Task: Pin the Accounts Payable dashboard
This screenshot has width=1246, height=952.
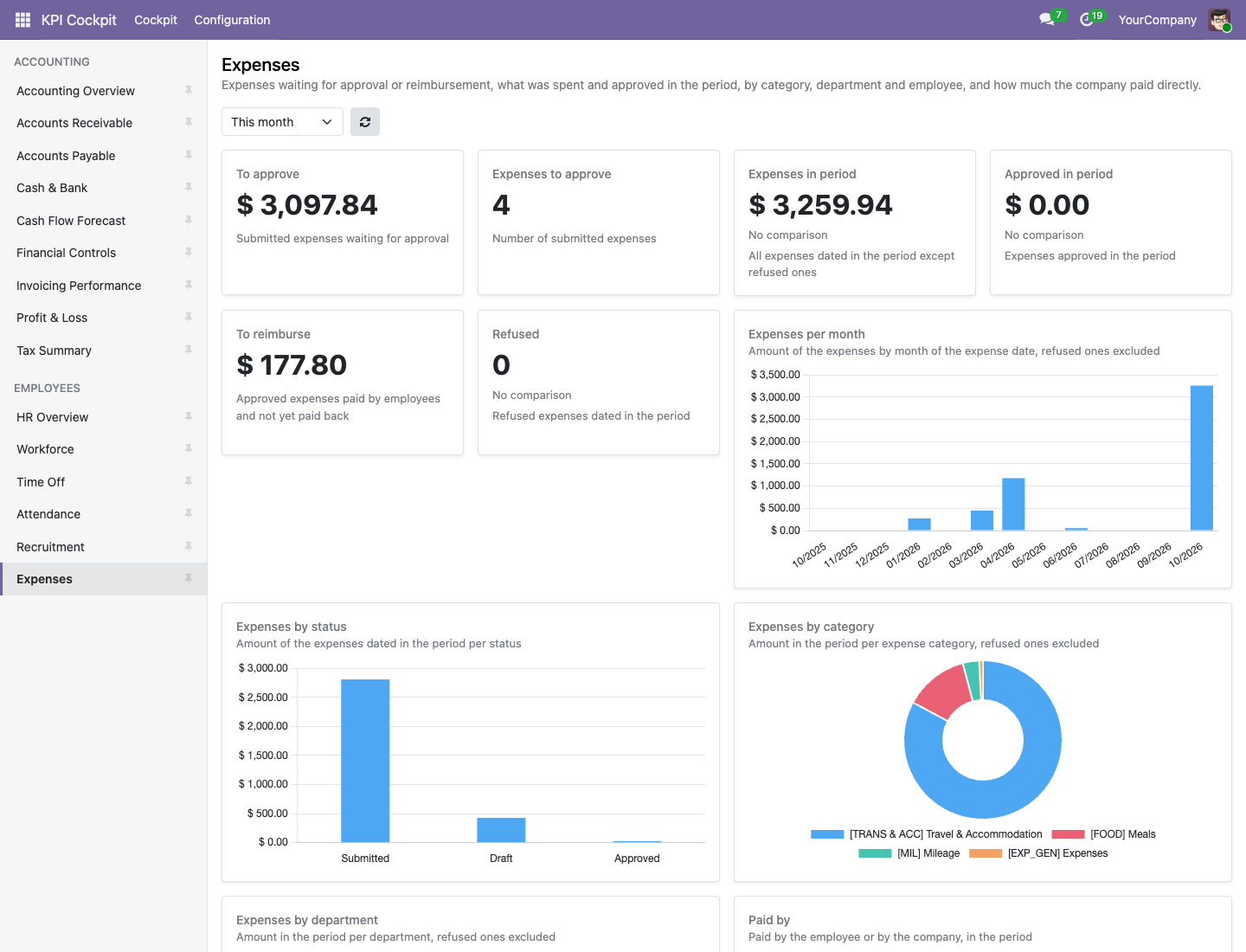Action: 188,155
